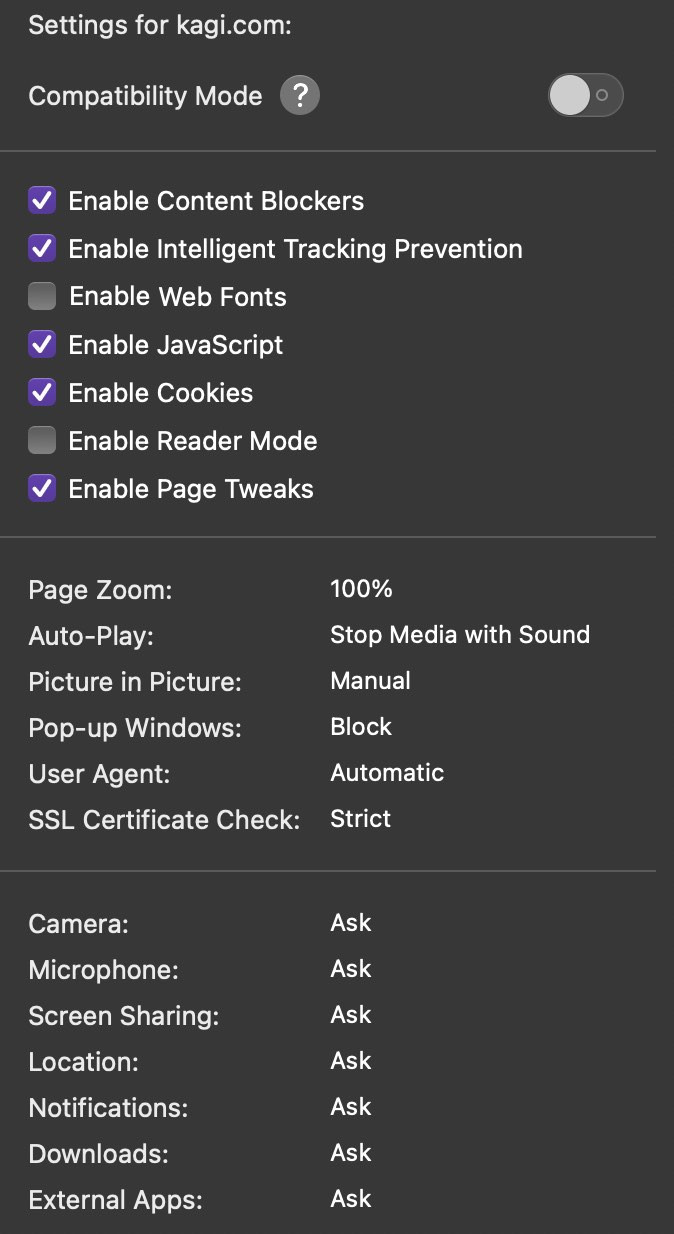Check the Enable Reader Mode box

[x=42, y=441]
